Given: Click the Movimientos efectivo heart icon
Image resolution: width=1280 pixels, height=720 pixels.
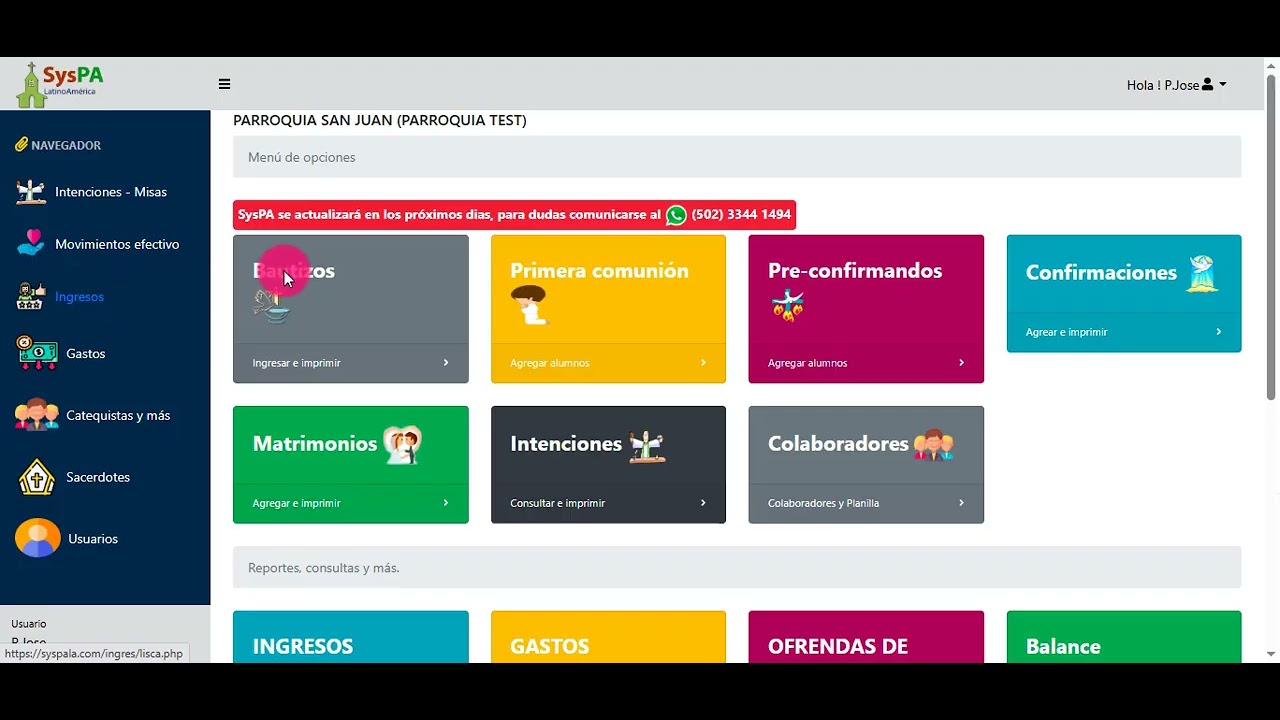Looking at the screenshot, I should 31,243.
